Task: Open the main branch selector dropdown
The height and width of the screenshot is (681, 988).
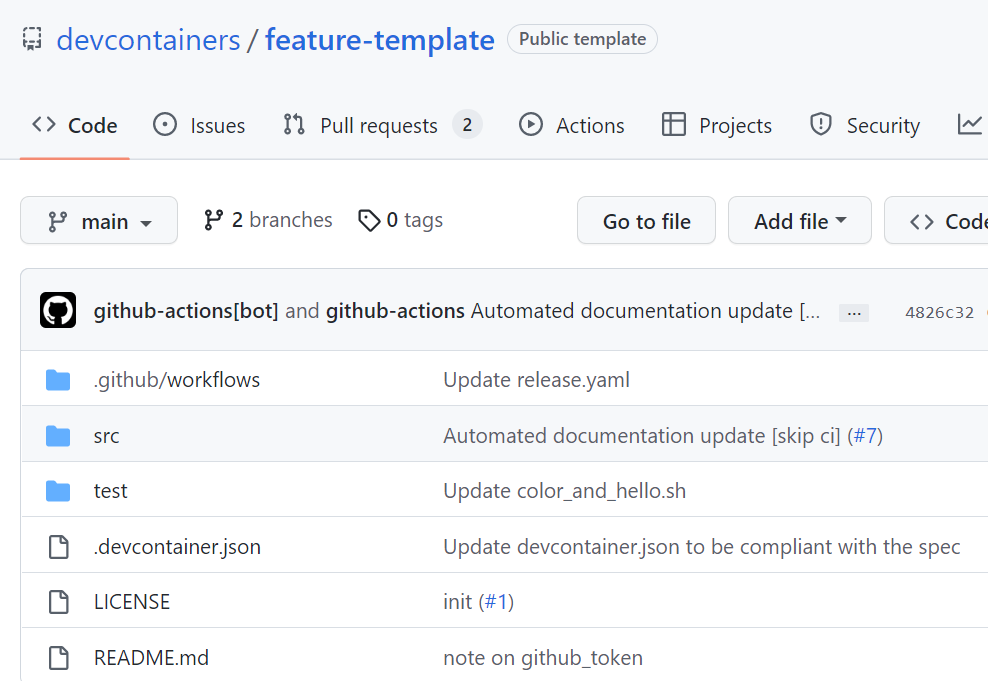Action: tap(98, 220)
